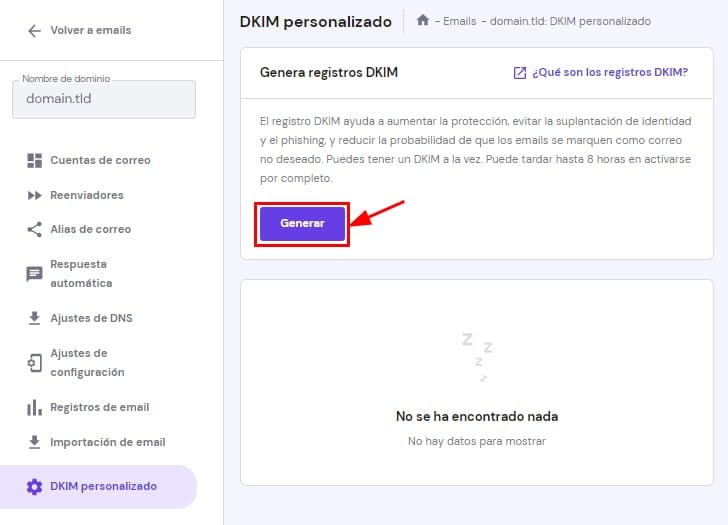728x525 pixels.
Task: Click the DKIM personalizado gear icon
Action: pos(34,487)
